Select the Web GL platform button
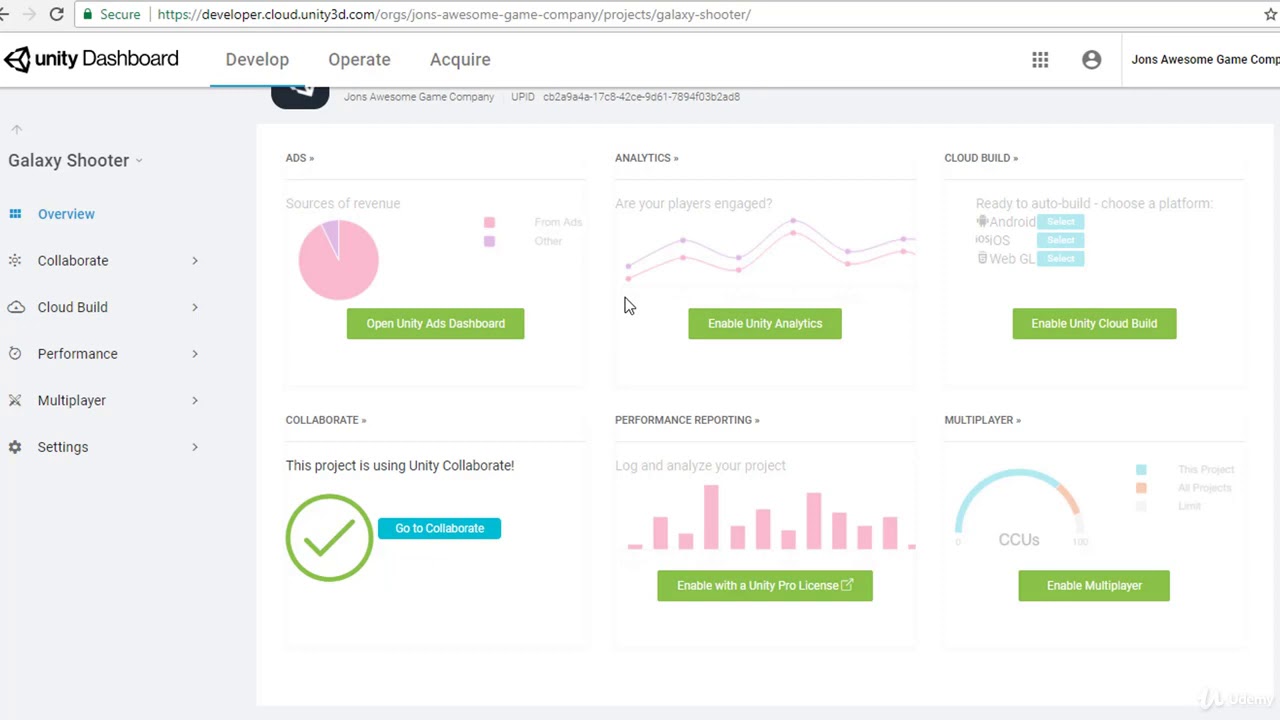The width and height of the screenshot is (1280, 720). pyautogui.click(x=1061, y=259)
